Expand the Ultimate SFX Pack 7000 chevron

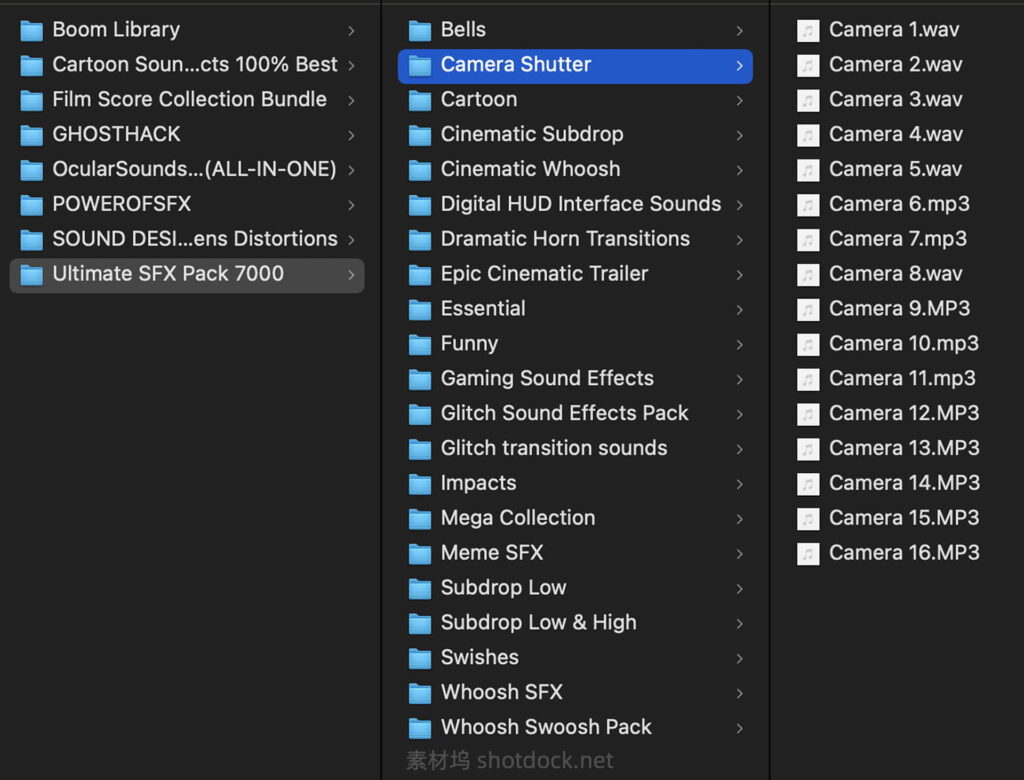coord(351,273)
